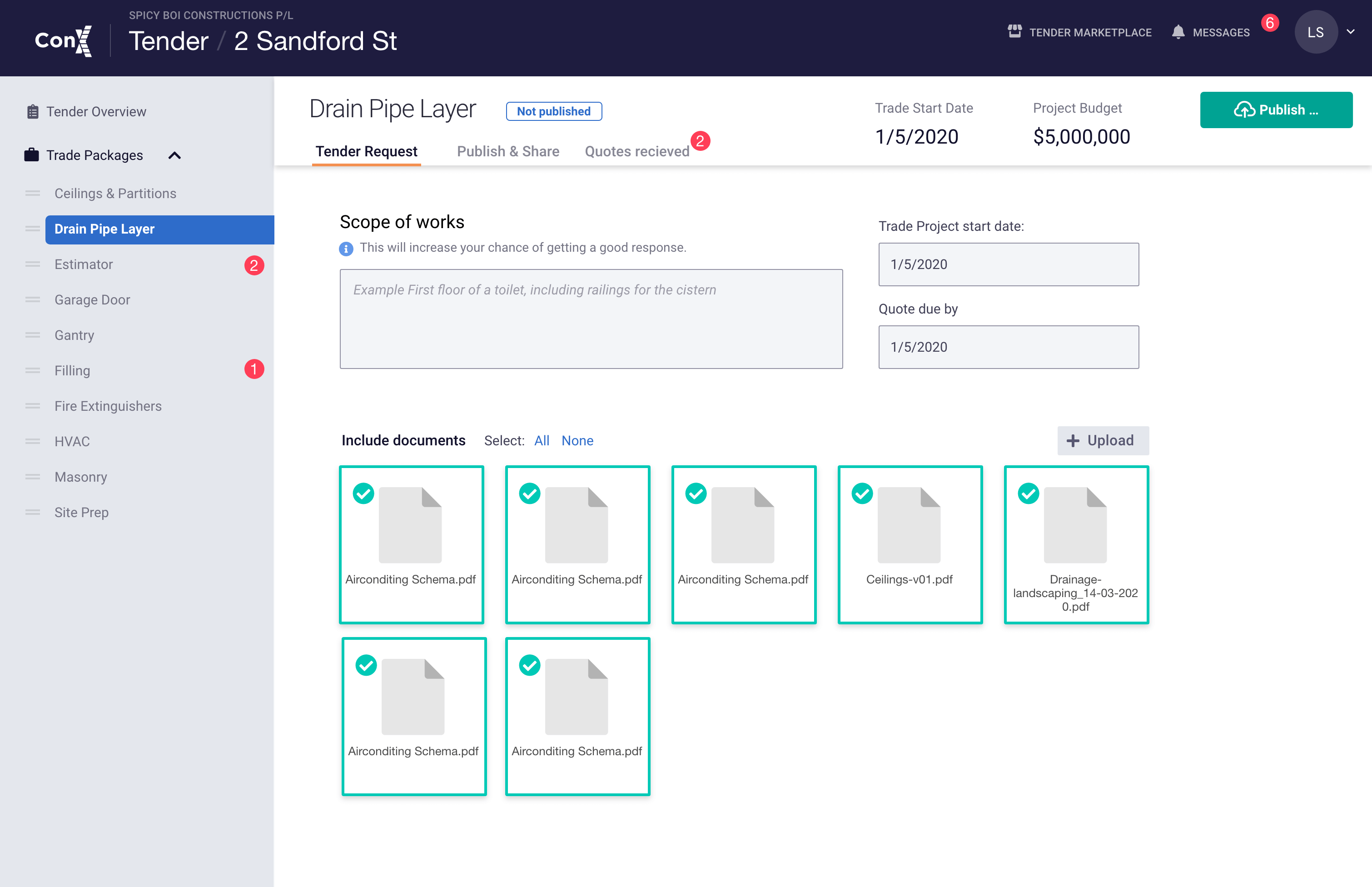
Task: Uncheck the Ceilings-v01.pdf document checkmark
Action: [862, 493]
